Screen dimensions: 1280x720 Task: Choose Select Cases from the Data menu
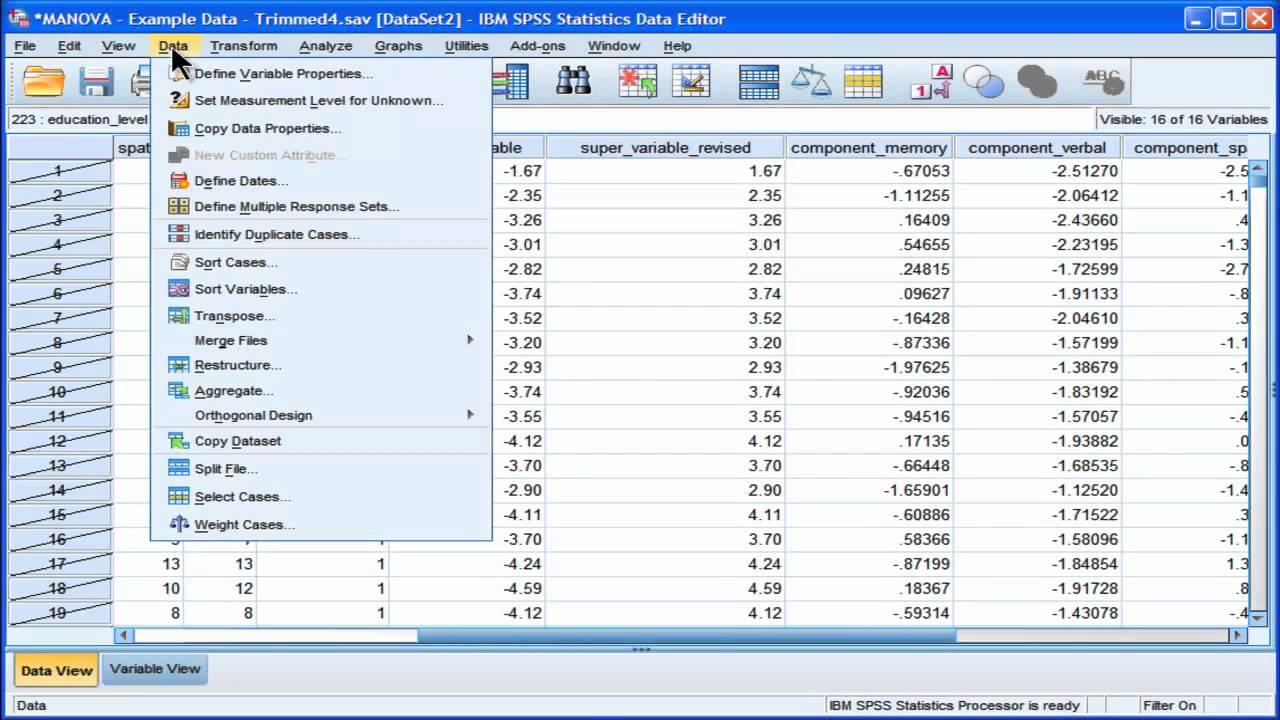tap(242, 497)
